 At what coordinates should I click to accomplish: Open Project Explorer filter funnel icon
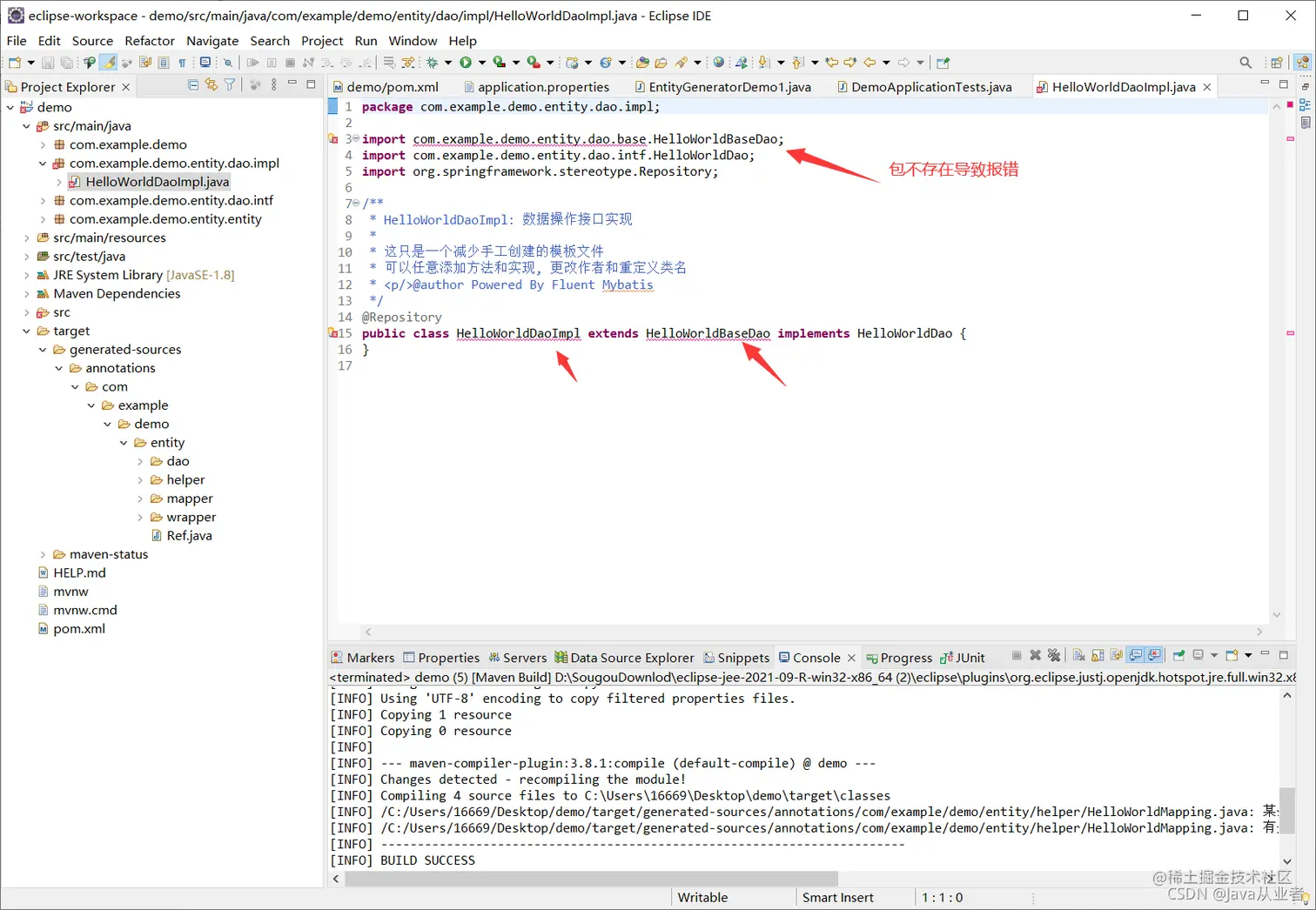[x=230, y=85]
